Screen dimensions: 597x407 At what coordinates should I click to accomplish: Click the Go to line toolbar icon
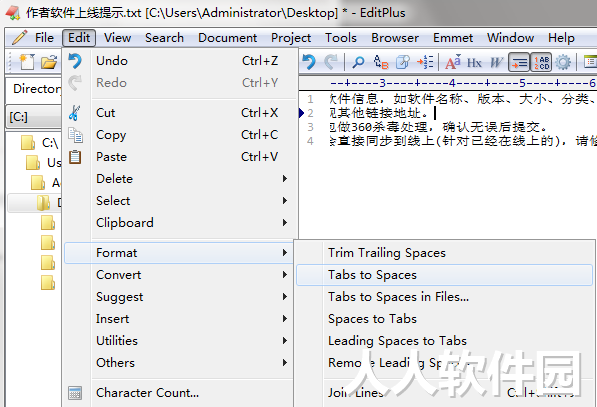click(425, 62)
